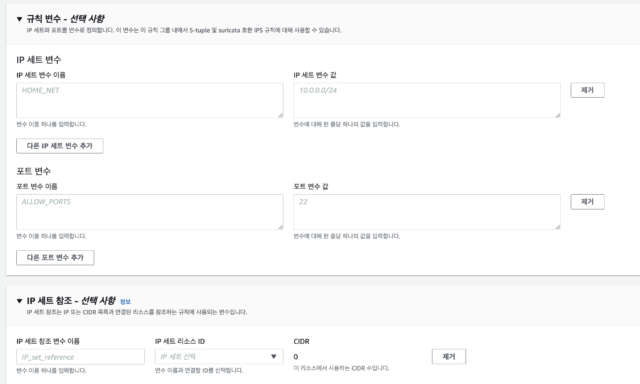Click the 10.0.0.0/24 IP set value field
The image size is (640, 384).
(x=427, y=100)
